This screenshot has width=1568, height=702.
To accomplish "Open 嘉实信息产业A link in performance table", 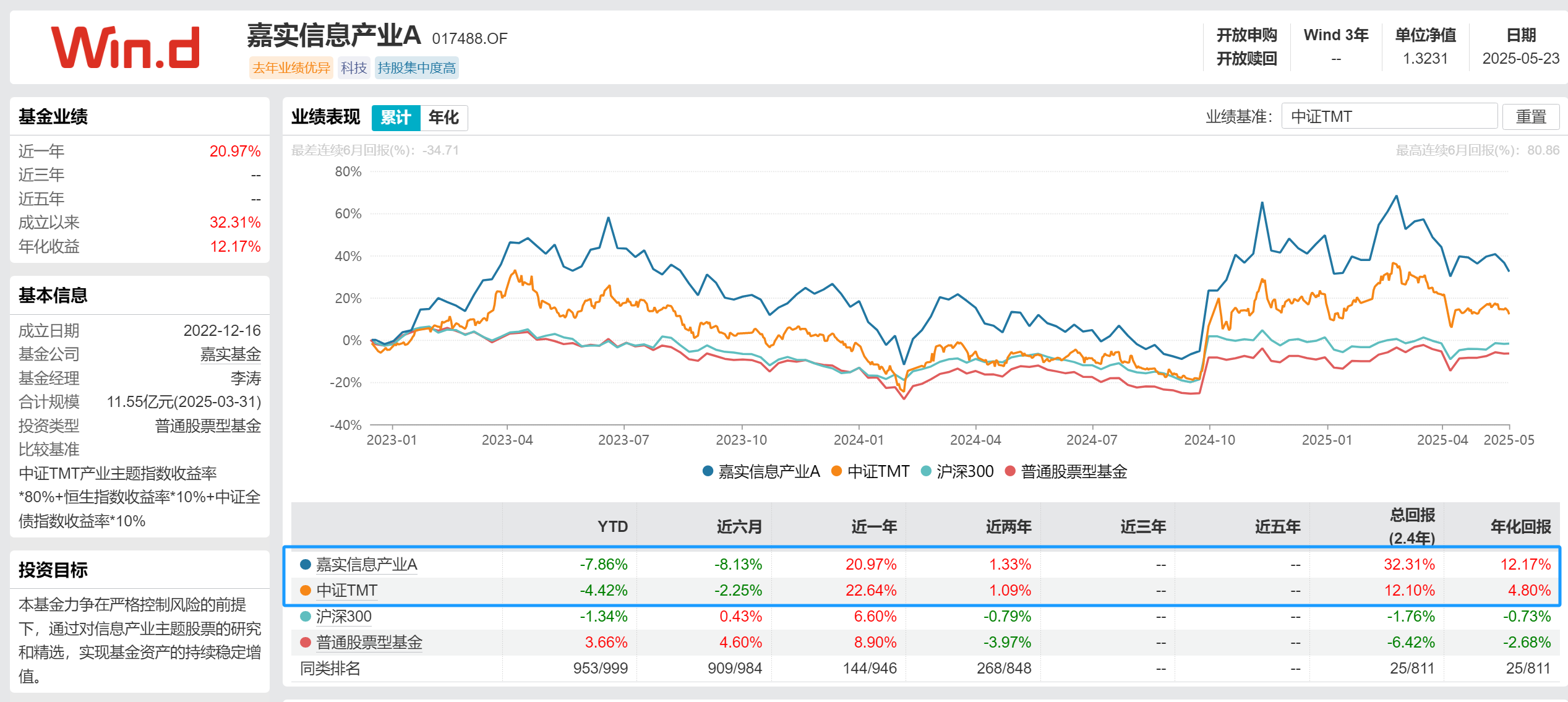I will pos(367,564).
